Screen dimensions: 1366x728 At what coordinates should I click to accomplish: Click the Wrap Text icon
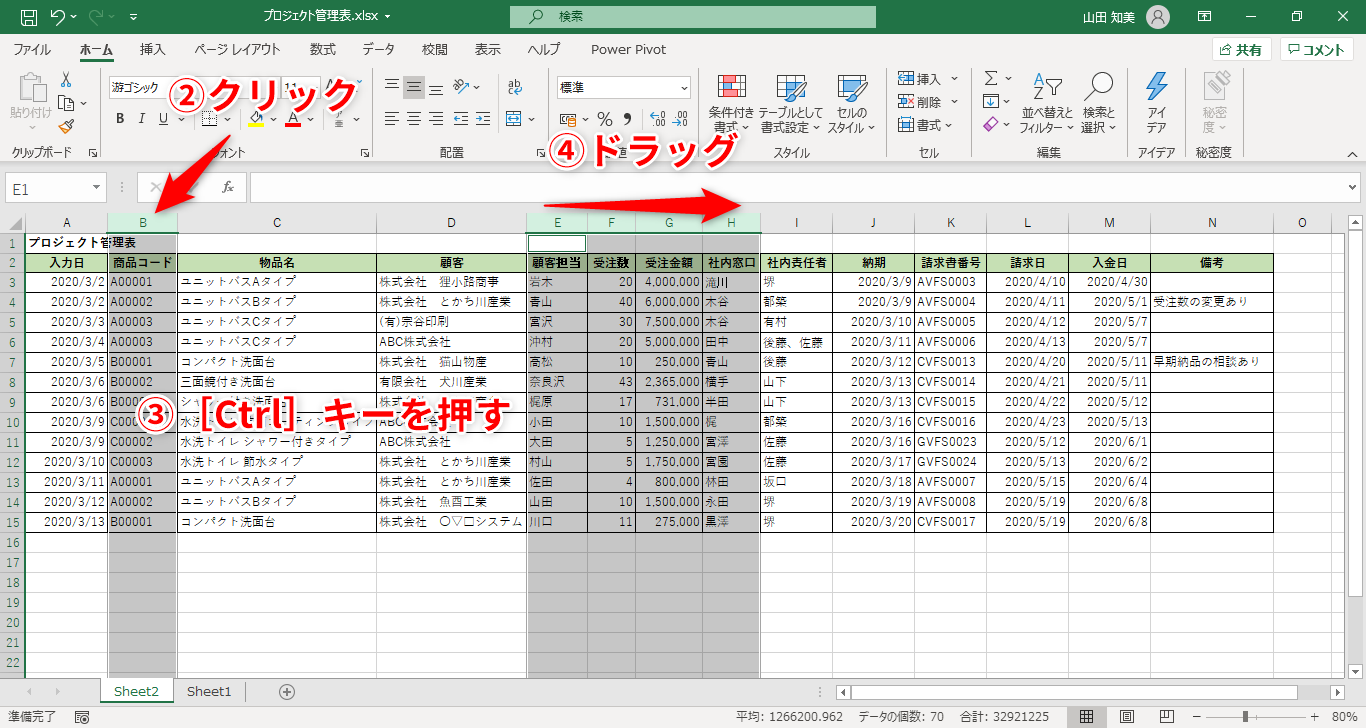click(x=514, y=87)
